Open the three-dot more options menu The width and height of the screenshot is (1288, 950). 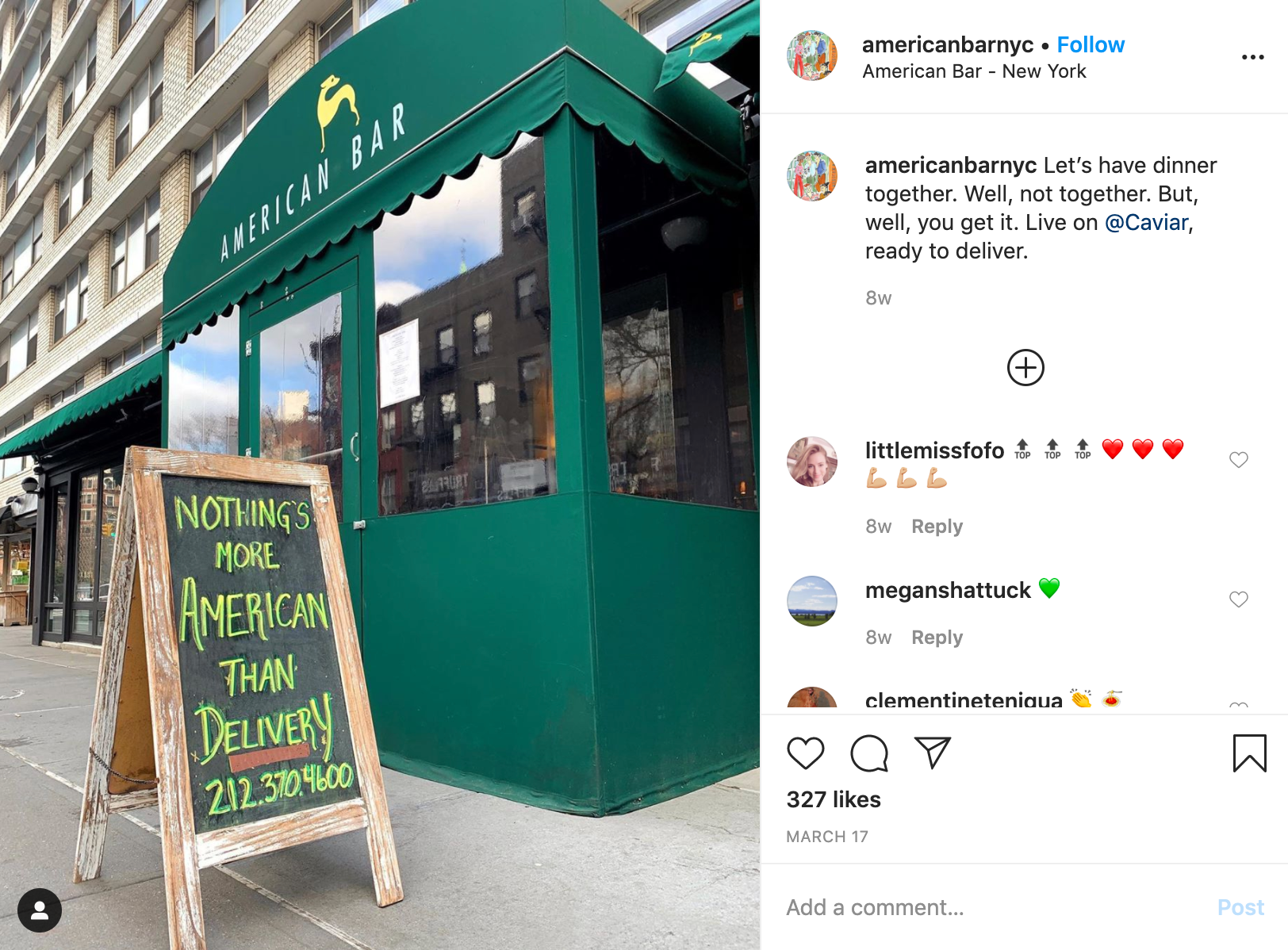1252,57
